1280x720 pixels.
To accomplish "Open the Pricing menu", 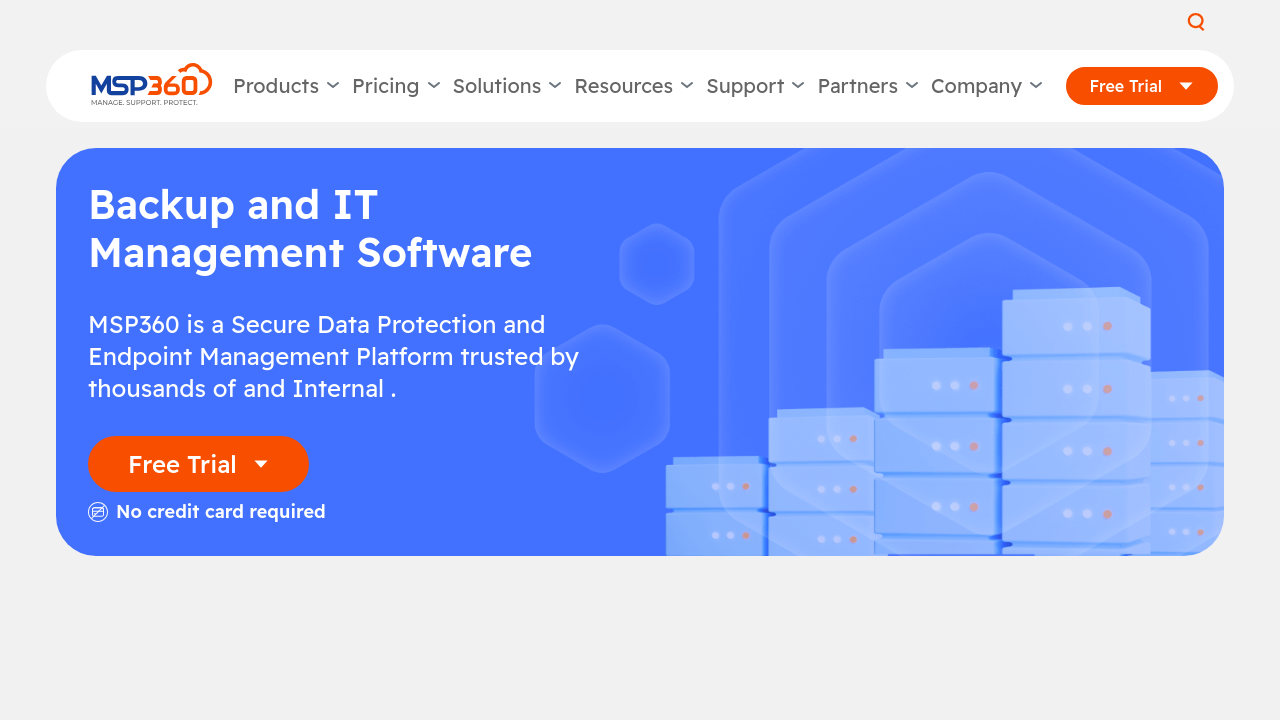I will pyautogui.click(x=385, y=86).
